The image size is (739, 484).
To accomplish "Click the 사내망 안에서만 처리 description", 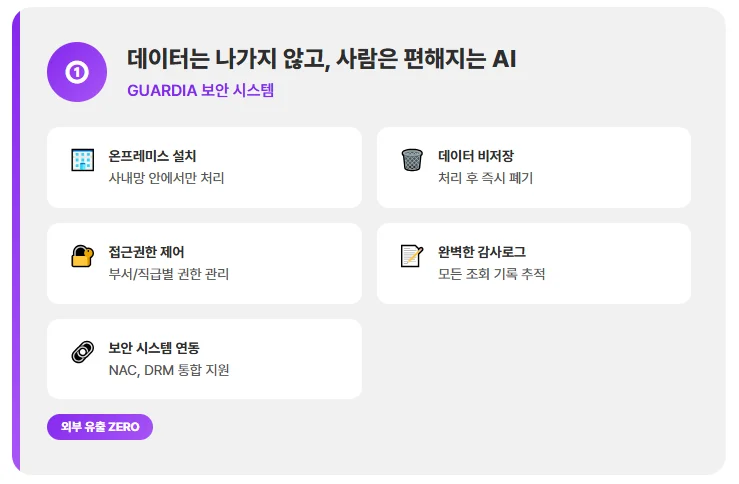I will (167, 178).
